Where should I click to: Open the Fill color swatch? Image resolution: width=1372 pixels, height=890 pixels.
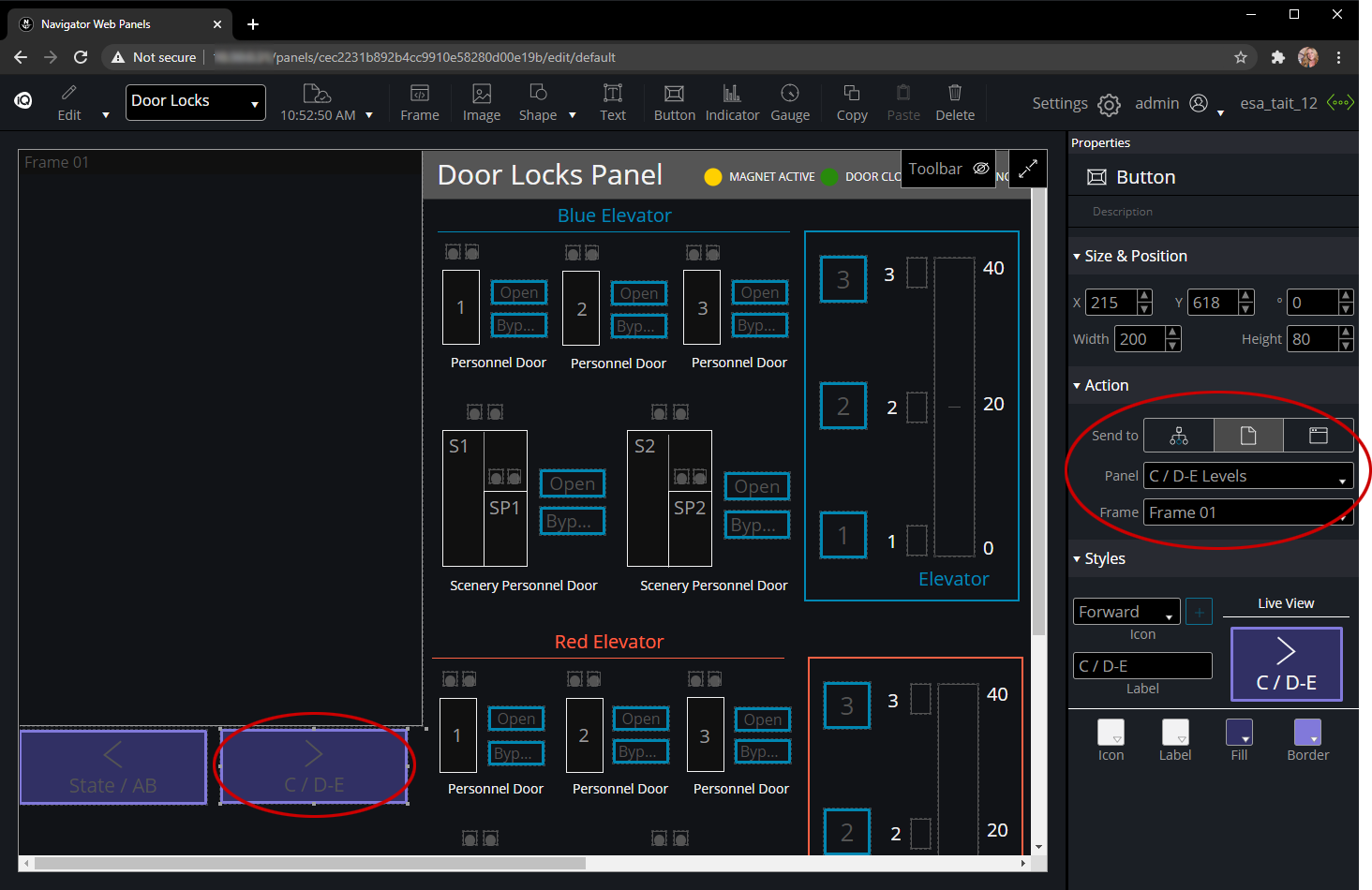click(x=1239, y=733)
